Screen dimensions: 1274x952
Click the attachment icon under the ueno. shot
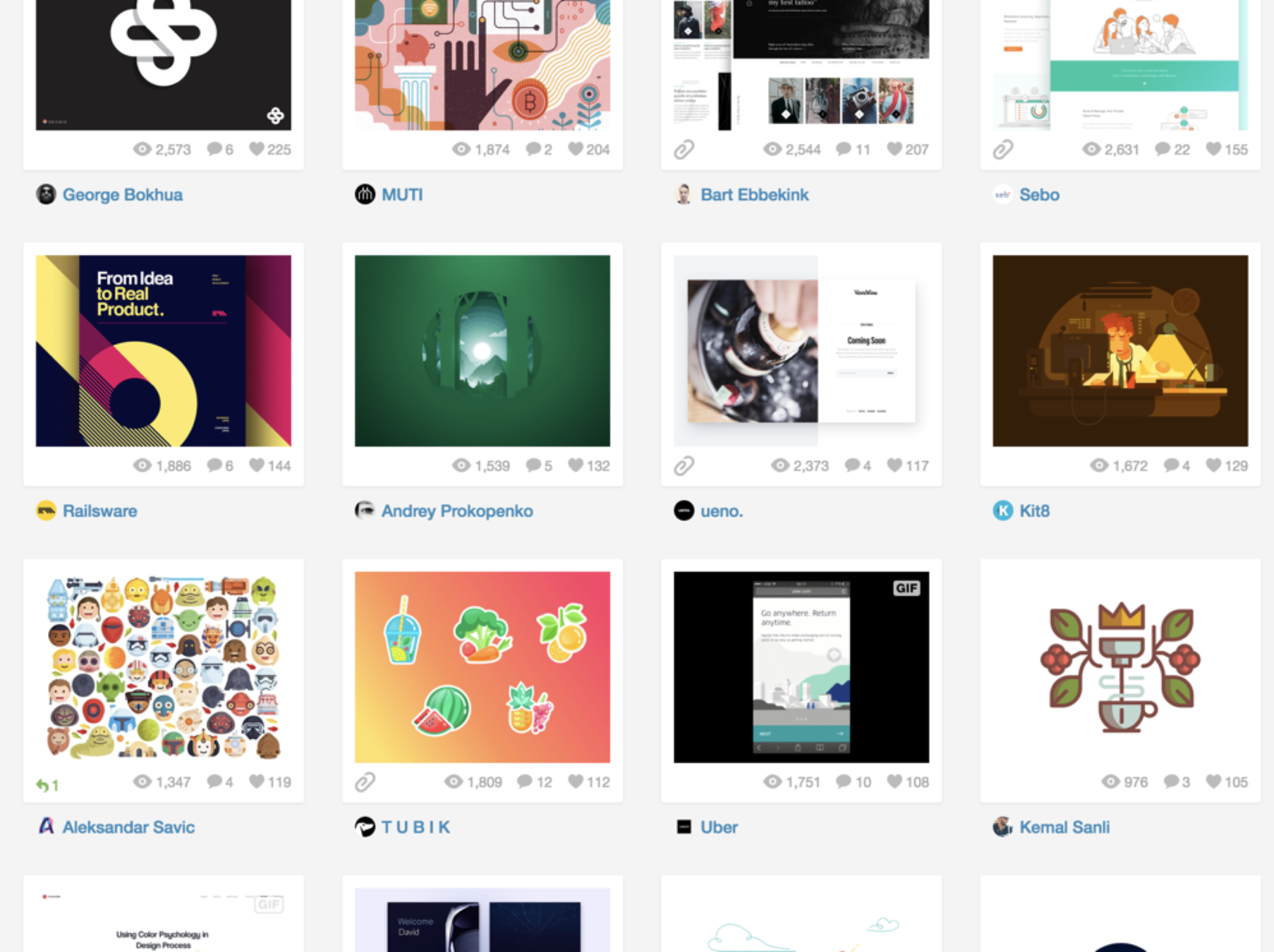click(x=684, y=465)
